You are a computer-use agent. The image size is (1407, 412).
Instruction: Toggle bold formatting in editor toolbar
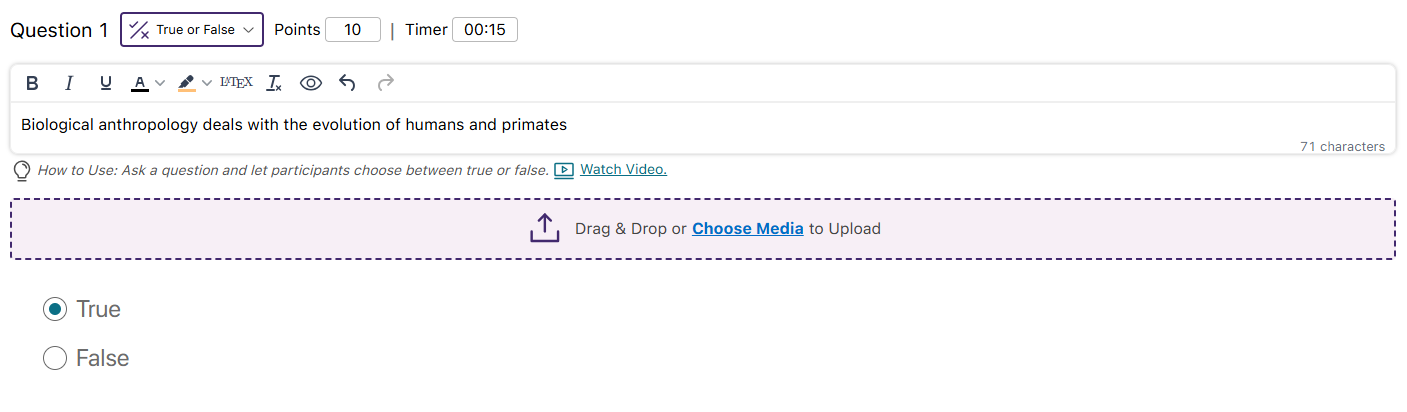pos(32,83)
